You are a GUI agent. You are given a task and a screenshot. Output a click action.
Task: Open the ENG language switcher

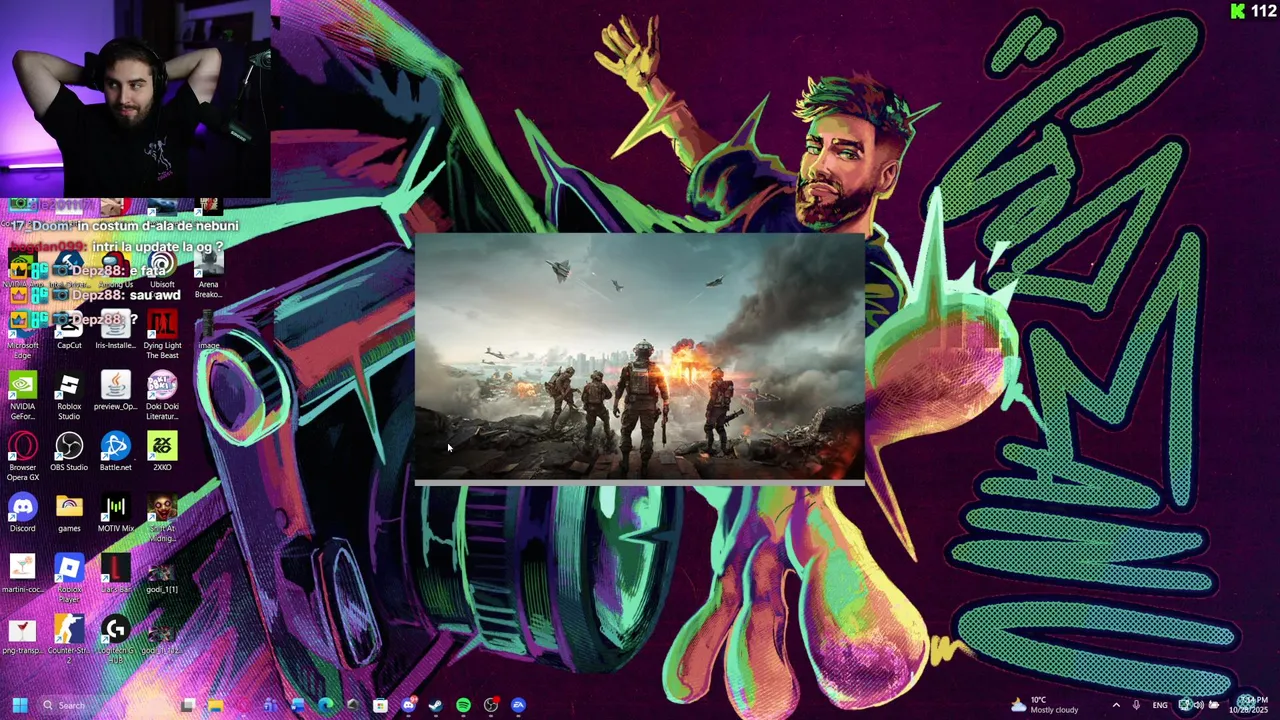pos(1160,705)
